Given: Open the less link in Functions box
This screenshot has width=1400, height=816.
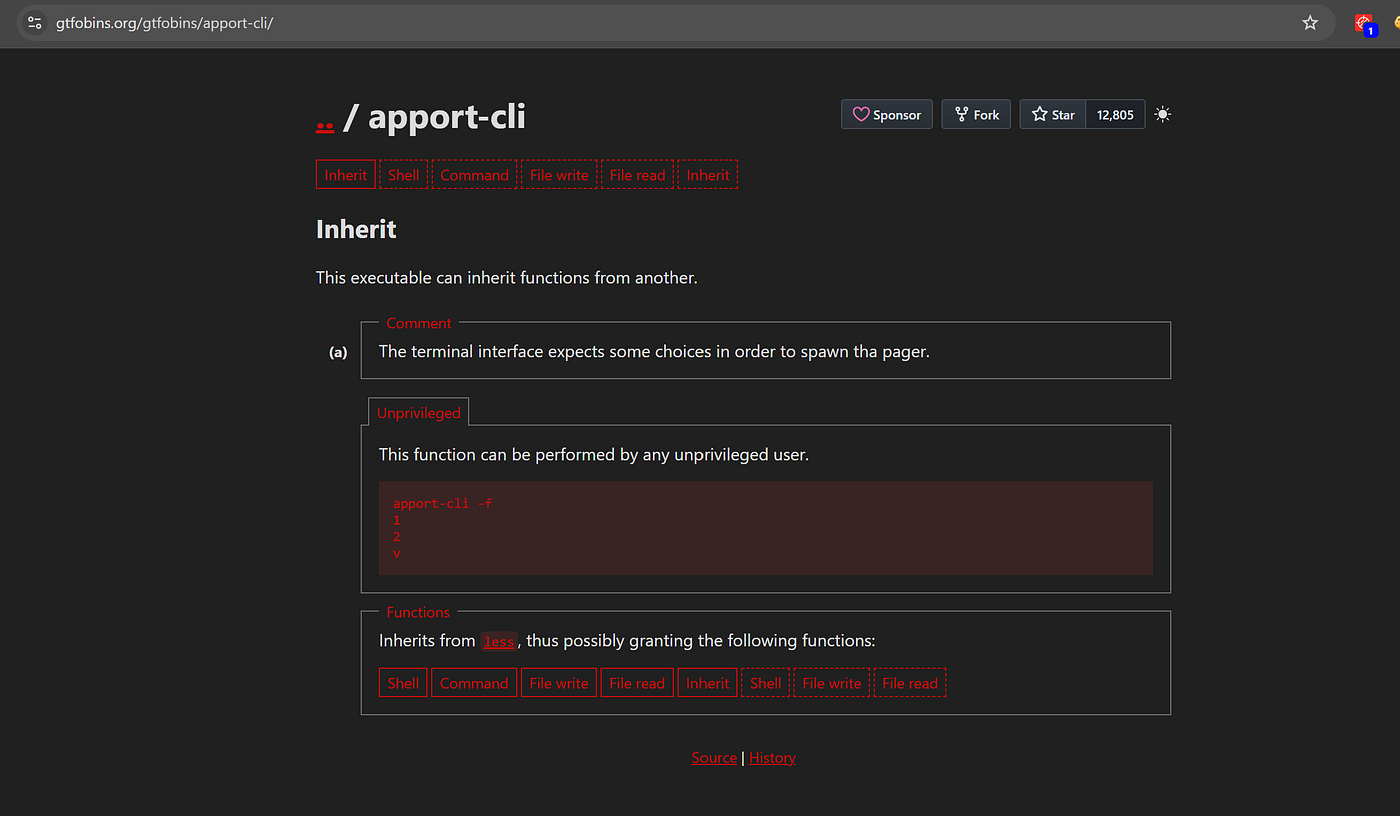Looking at the screenshot, I should [x=498, y=642].
